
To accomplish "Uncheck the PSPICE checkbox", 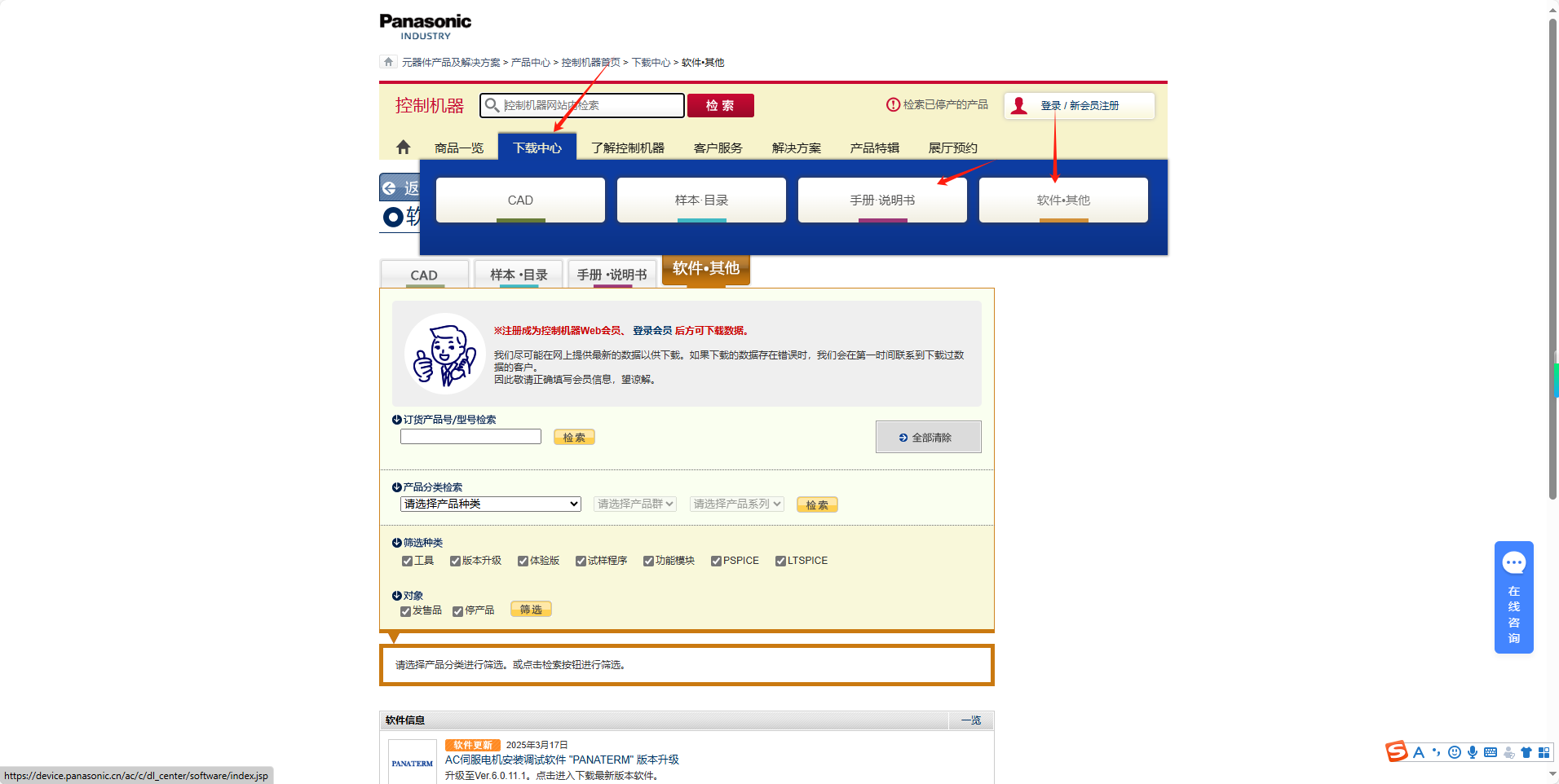I will click(716, 561).
